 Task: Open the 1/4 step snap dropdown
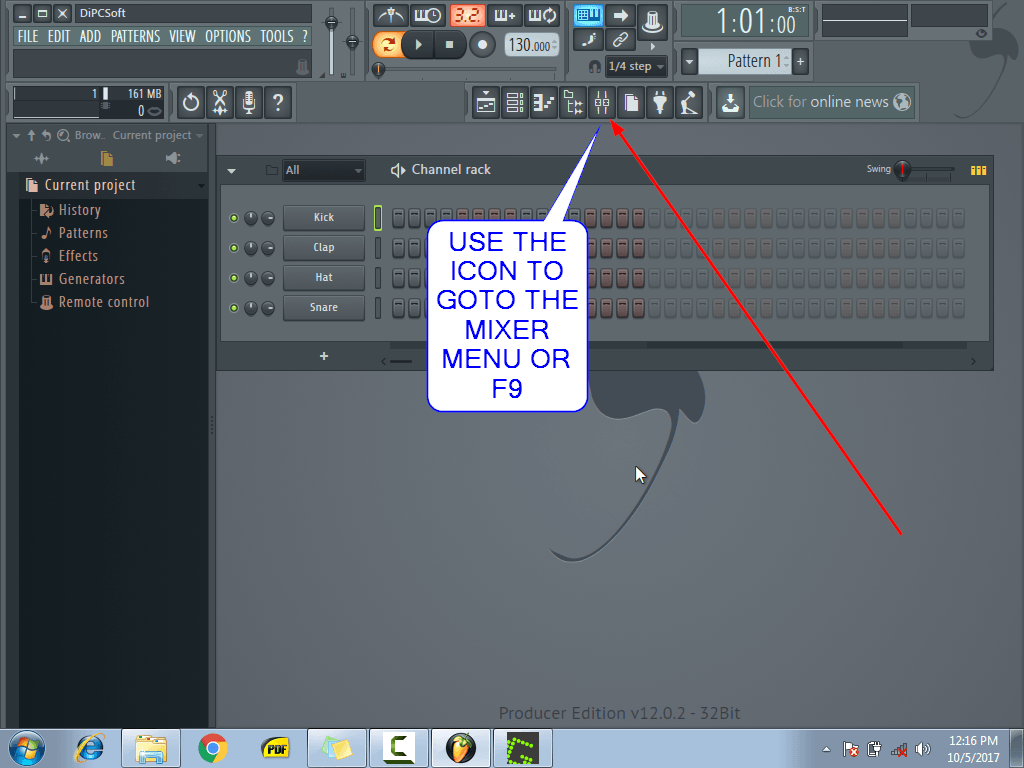[x=636, y=66]
